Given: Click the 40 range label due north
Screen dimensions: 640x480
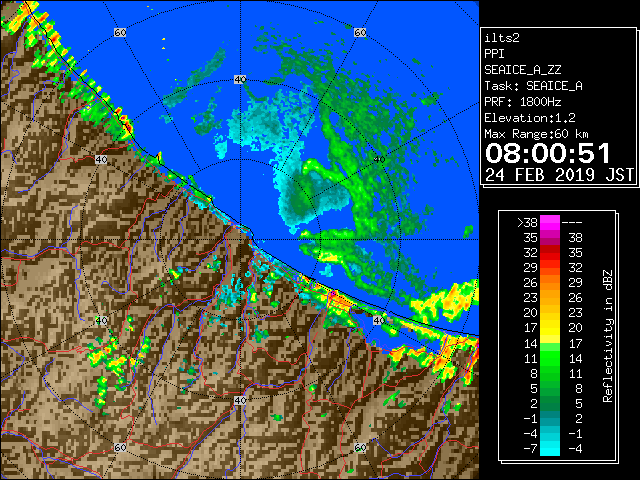Looking at the screenshot, I should 240,80.
